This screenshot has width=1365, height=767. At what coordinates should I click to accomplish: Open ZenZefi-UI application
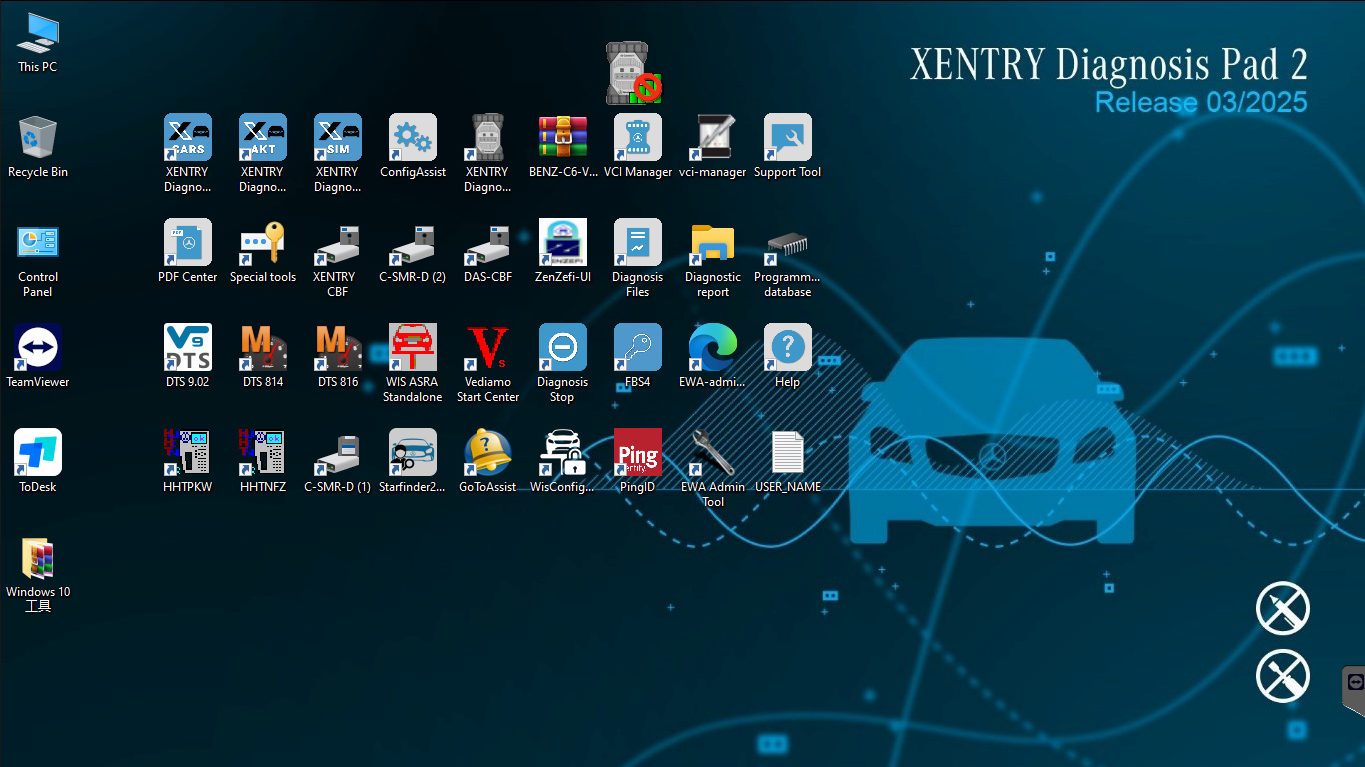tap(563, 243)
